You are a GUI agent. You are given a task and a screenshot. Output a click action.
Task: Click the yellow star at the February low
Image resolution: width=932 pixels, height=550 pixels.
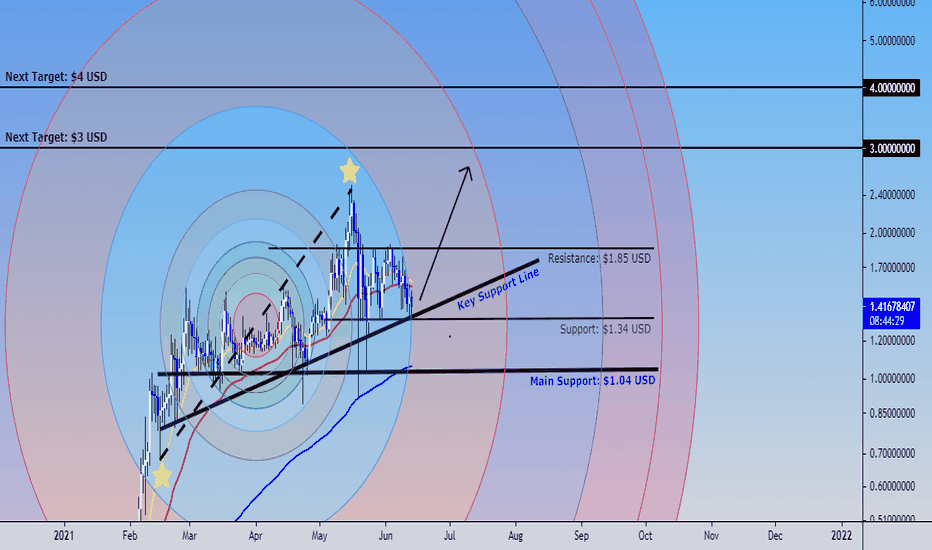point(162,476)
